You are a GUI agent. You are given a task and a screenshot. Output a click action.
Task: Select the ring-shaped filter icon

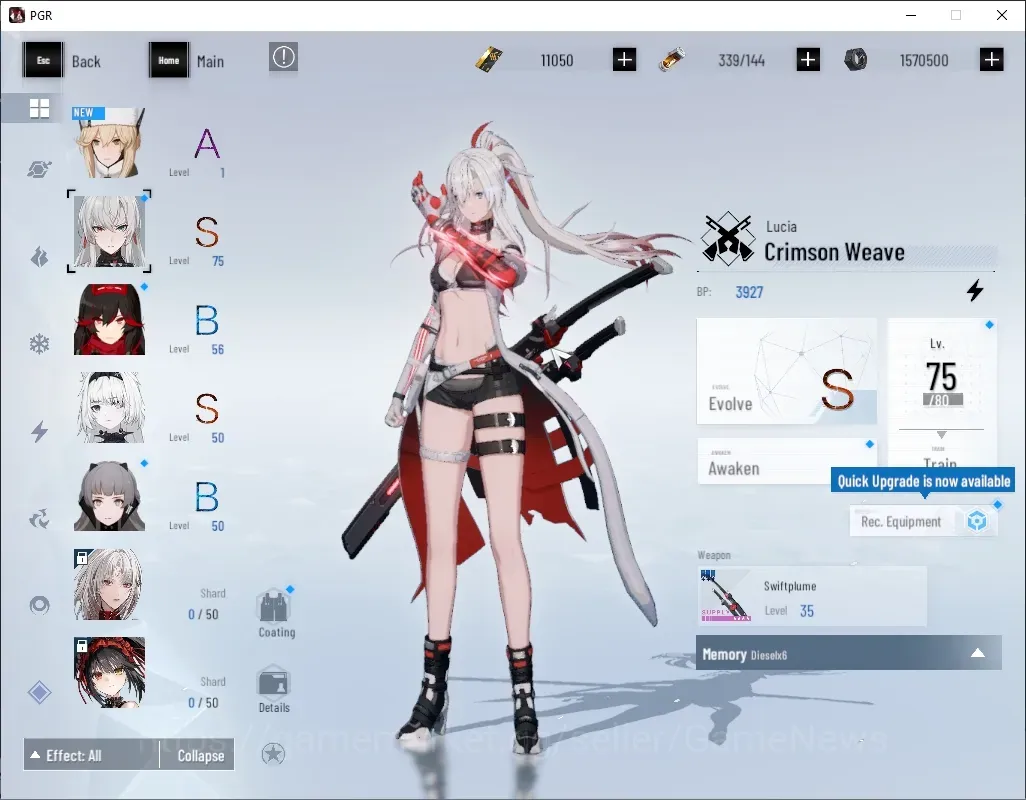pos(39,605)
